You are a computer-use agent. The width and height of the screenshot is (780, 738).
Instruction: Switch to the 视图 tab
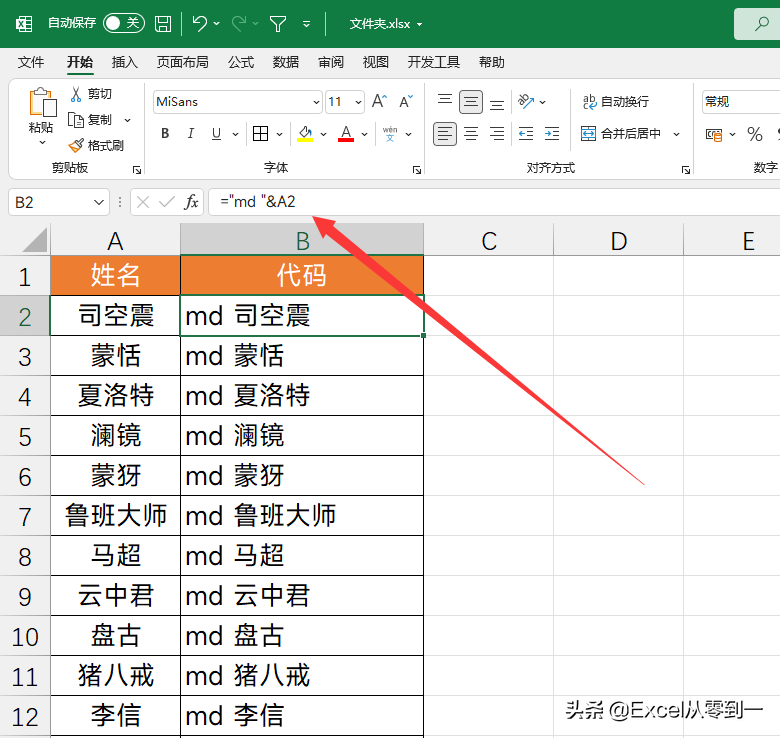coord(376,62)
